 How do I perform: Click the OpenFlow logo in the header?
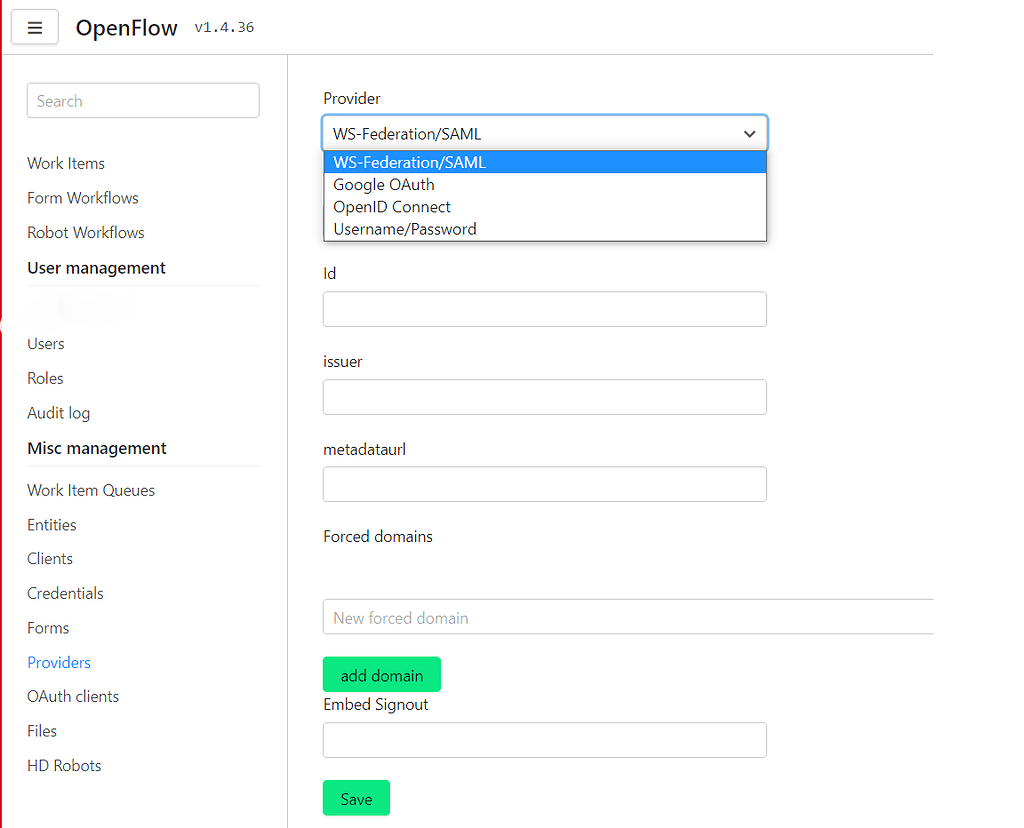[126, 27]
